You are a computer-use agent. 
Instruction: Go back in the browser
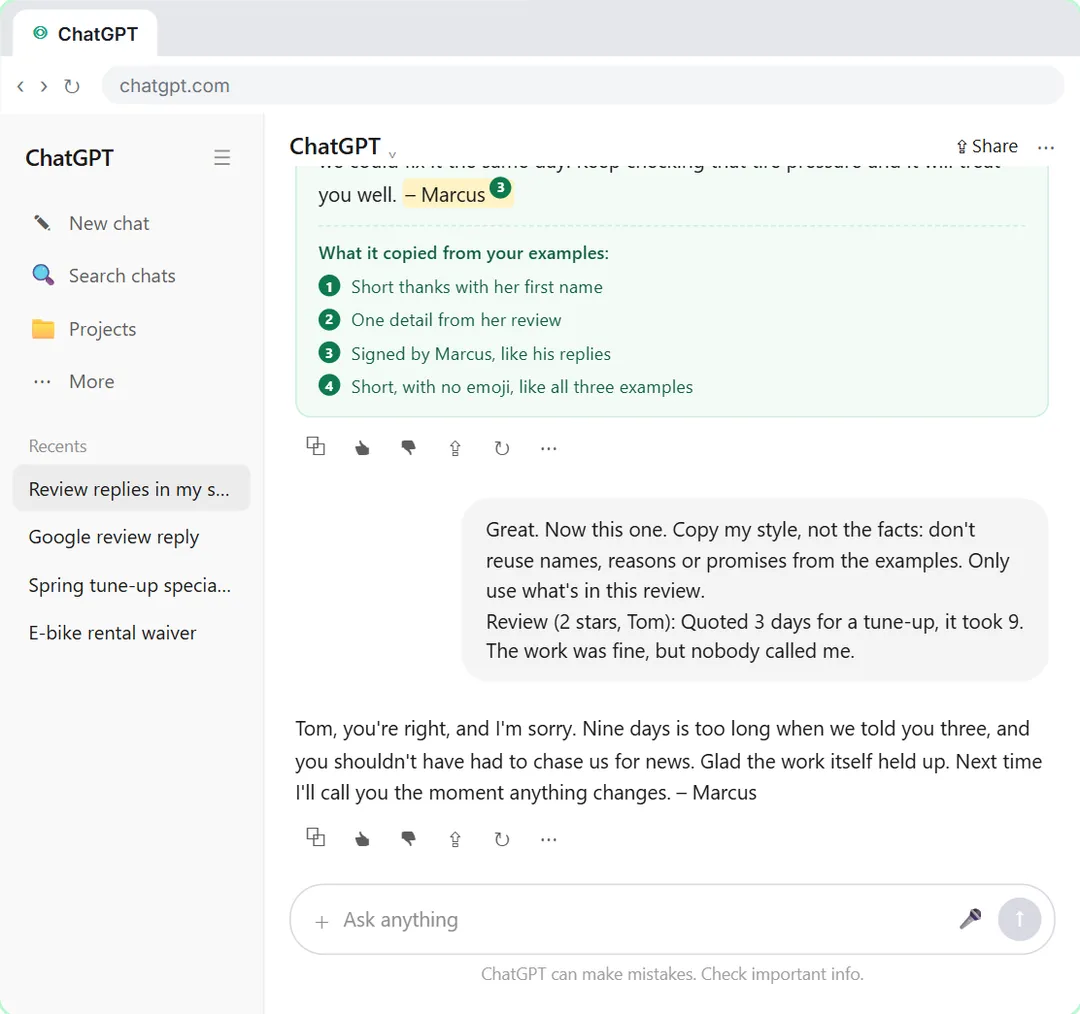[x=21, y=86]
